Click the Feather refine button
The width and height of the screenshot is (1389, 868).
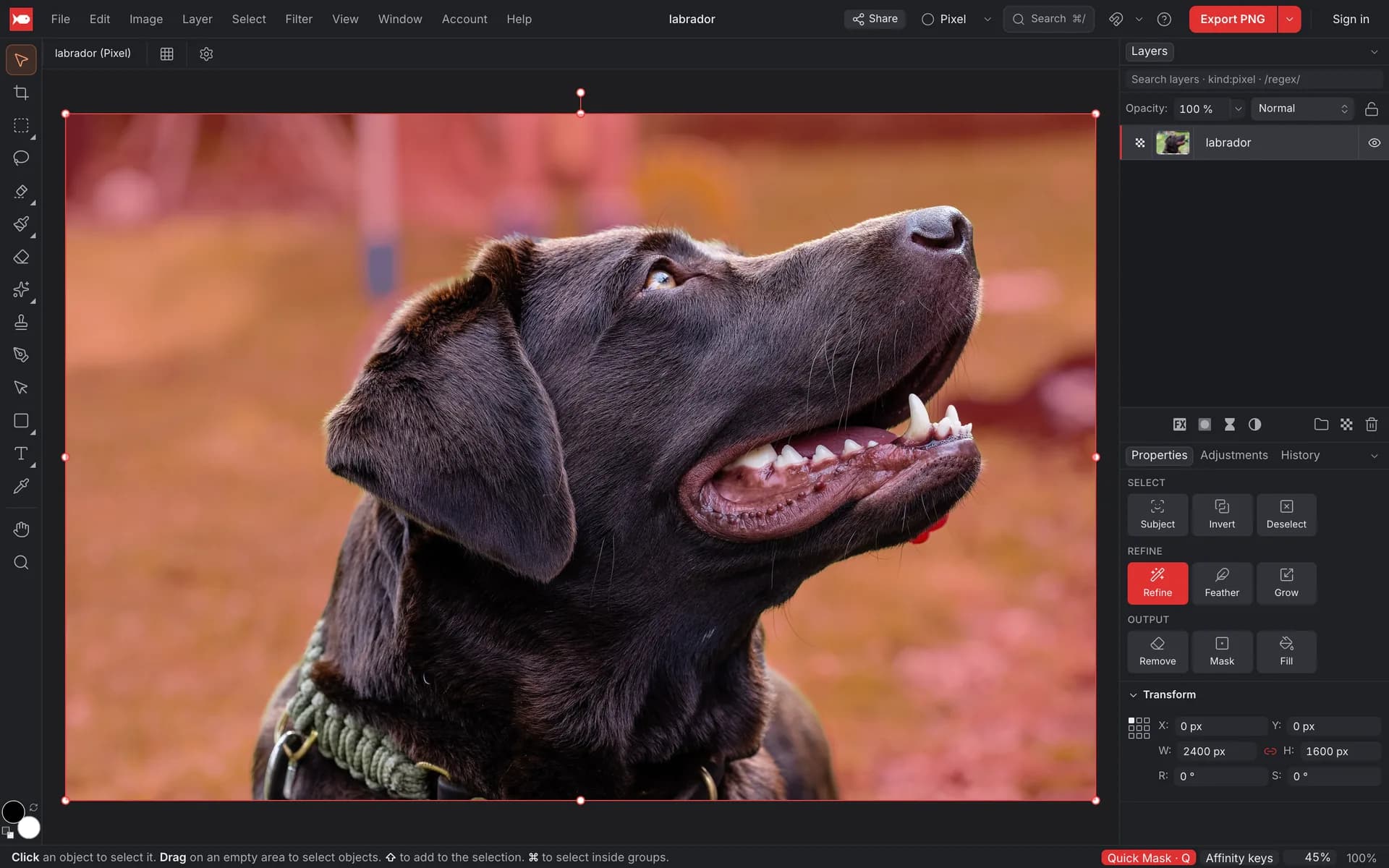(1222, 583)
